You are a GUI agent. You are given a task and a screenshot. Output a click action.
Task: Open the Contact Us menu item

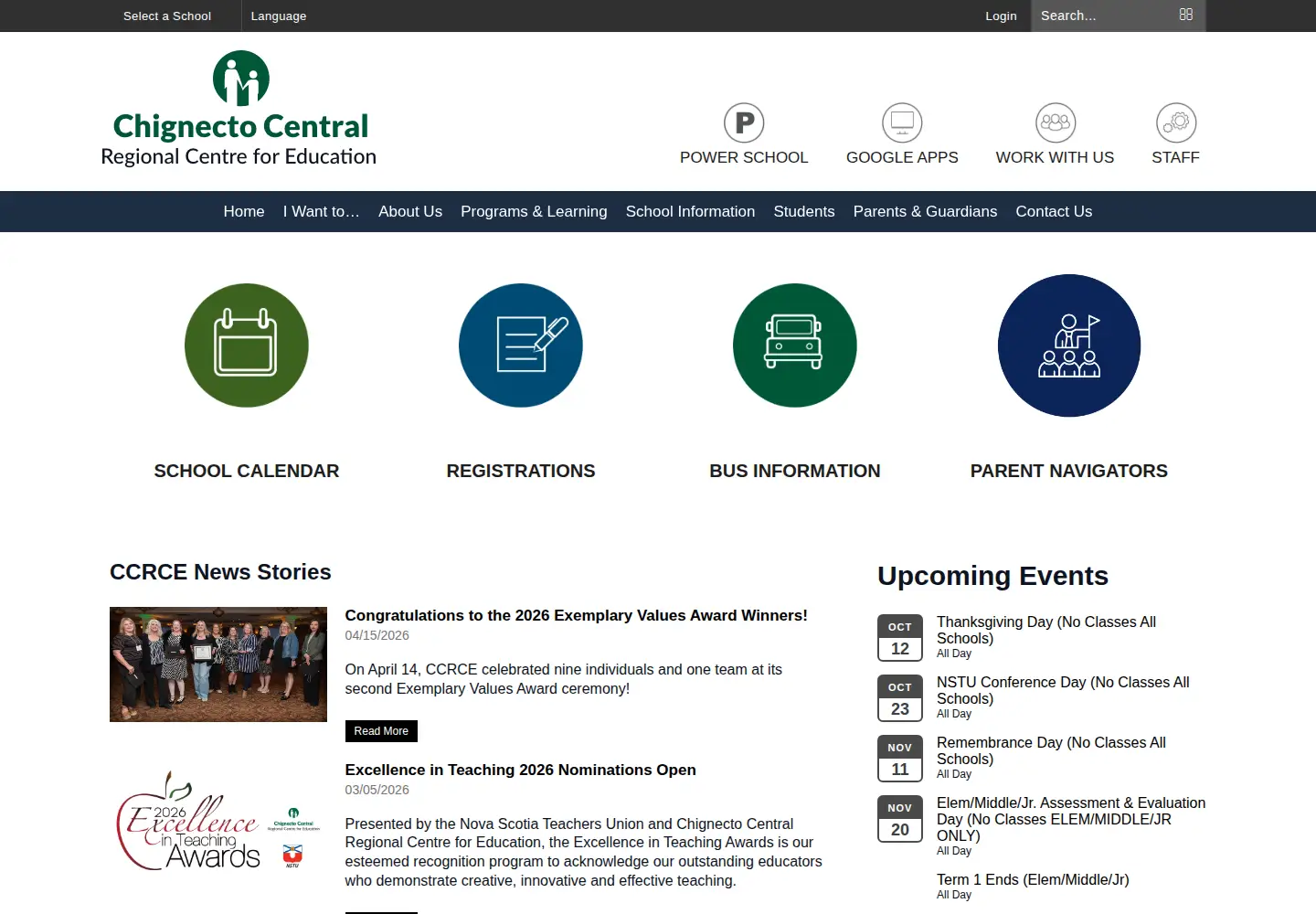point(1054,211)
